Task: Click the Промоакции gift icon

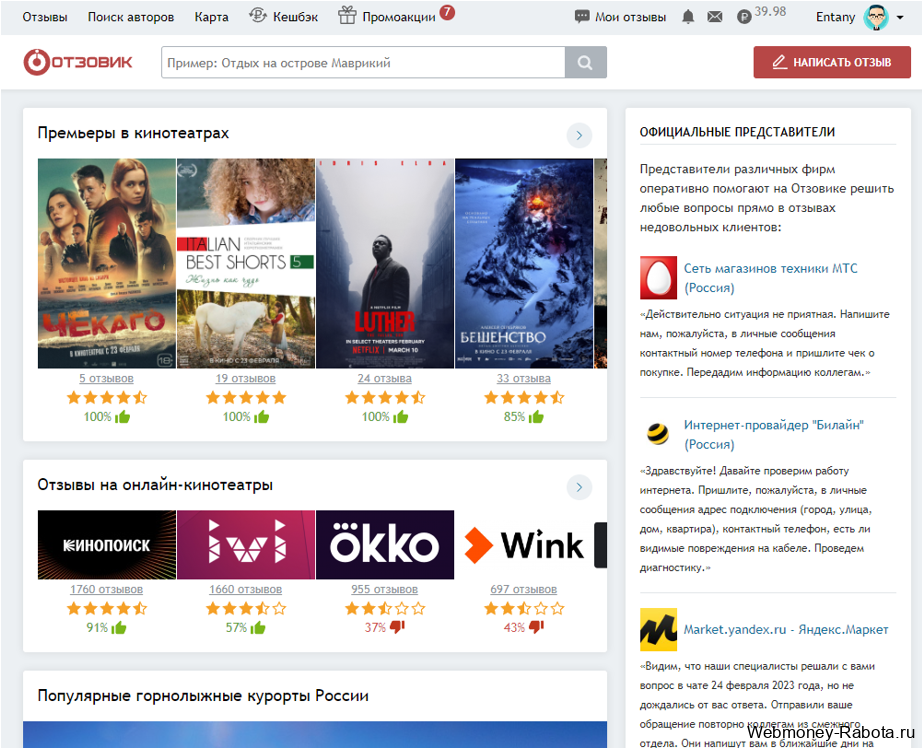Action: (x=347, y=15)
